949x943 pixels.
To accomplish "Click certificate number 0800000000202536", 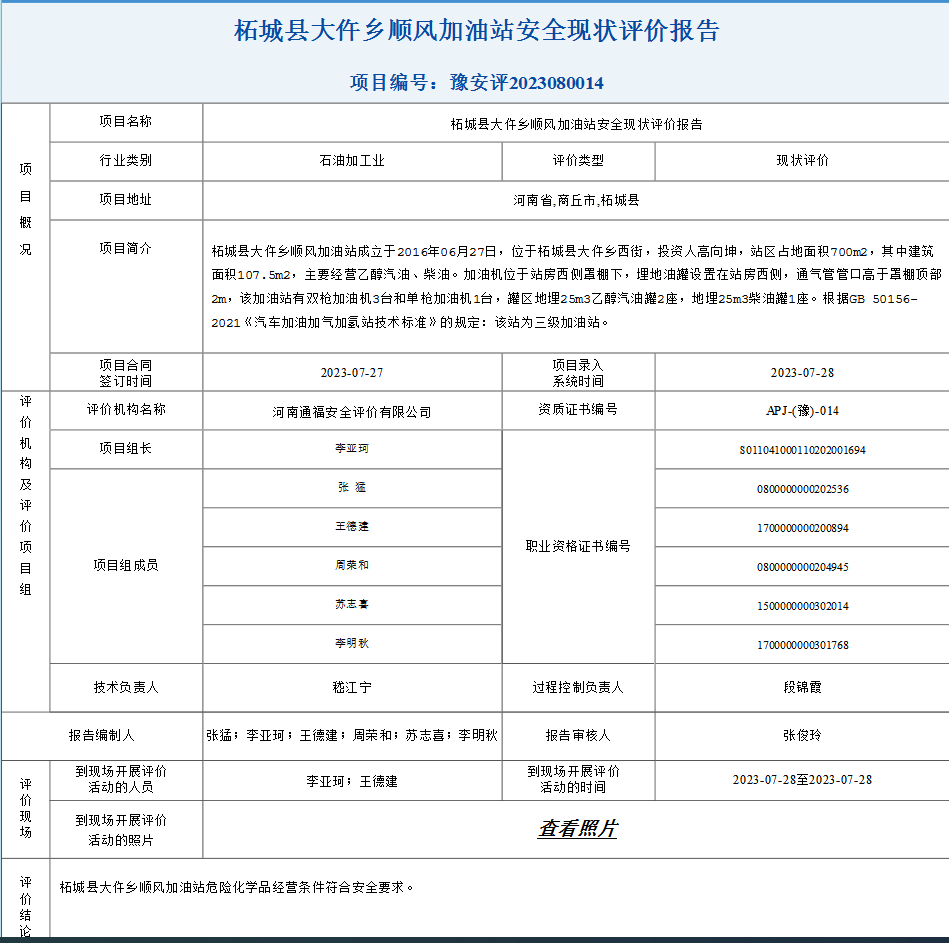I will [803, 489].
